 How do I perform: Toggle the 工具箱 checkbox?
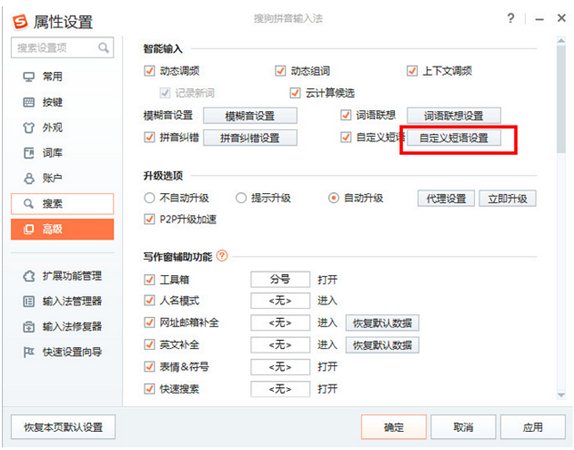point(149,279)
